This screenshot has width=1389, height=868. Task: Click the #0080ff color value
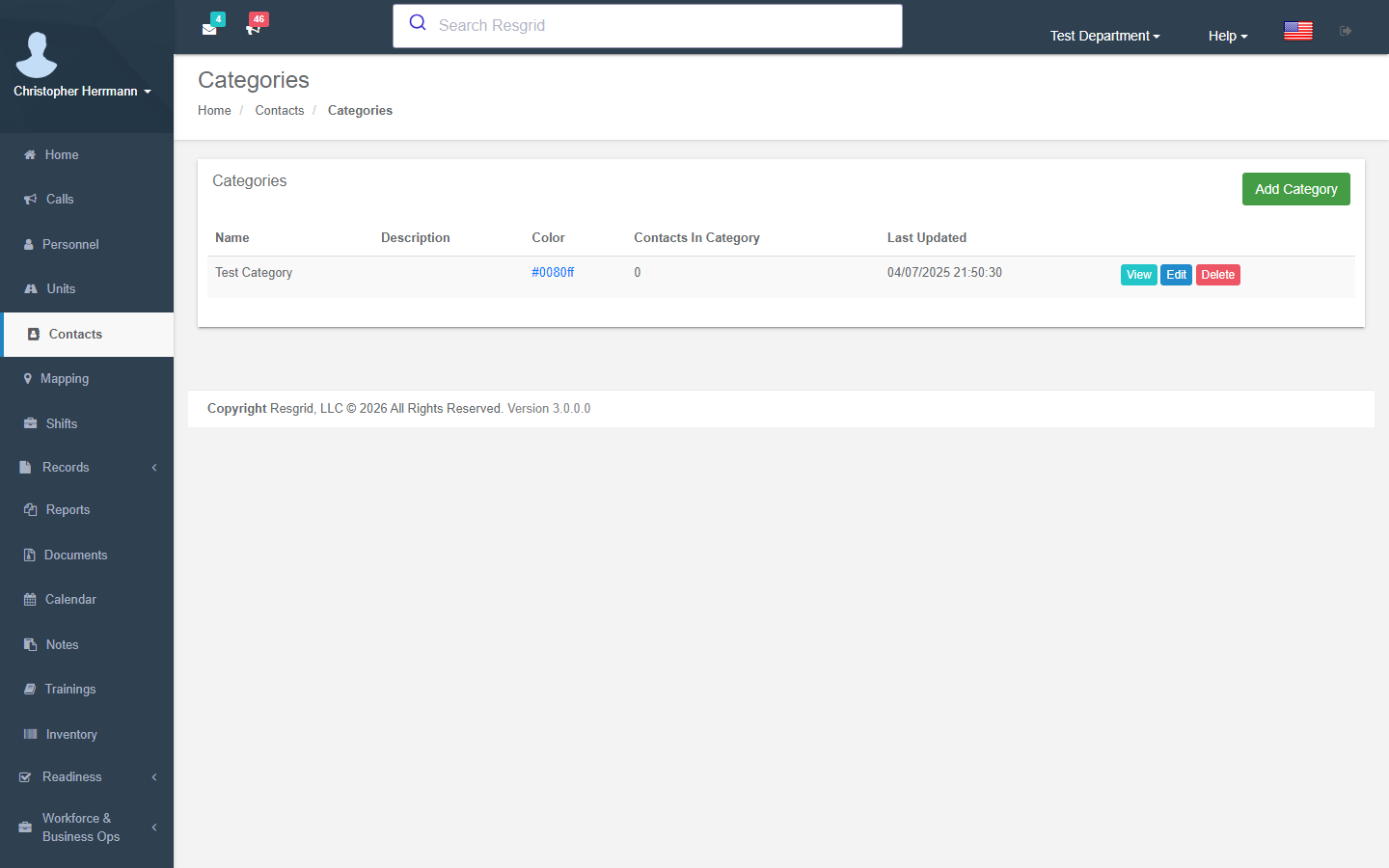pyautogui.click(x=553, y=272)
